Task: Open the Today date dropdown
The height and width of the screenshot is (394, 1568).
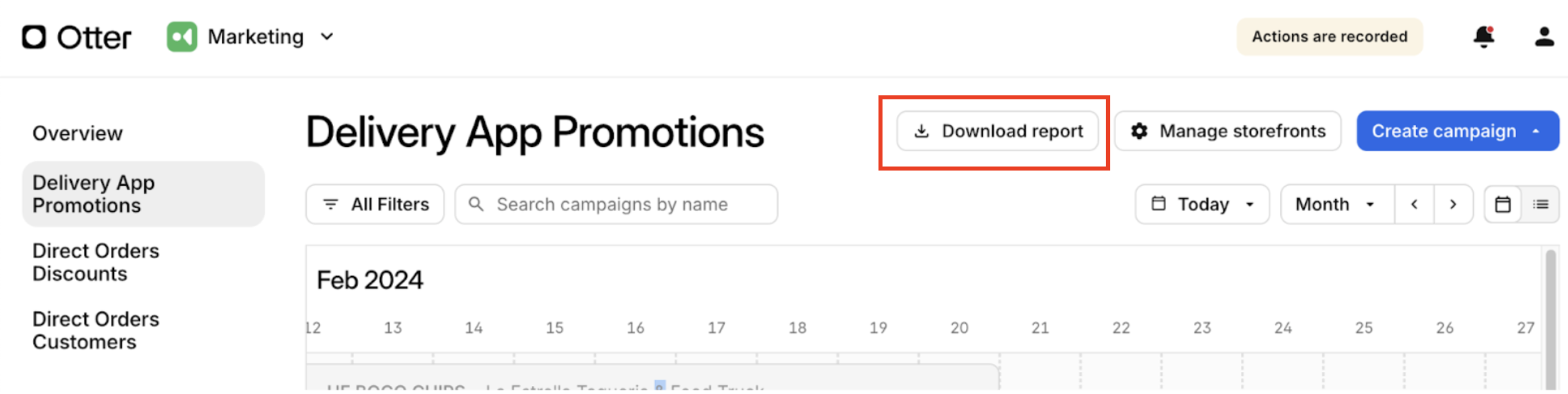Action: click(x=1202, y=205)
